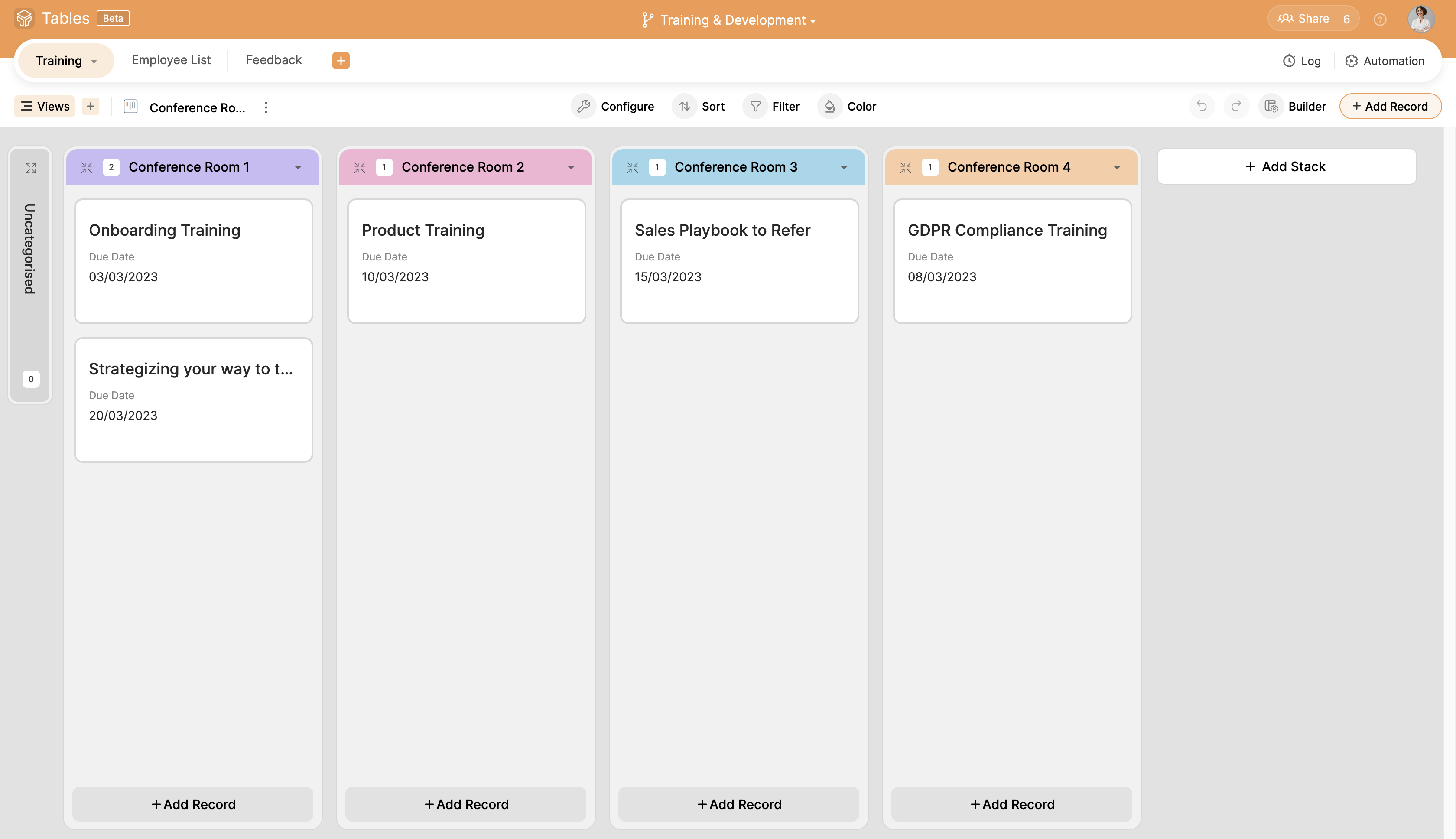
Task: Click the Sort icon in toolbar
Action: (x=684, y=106)
